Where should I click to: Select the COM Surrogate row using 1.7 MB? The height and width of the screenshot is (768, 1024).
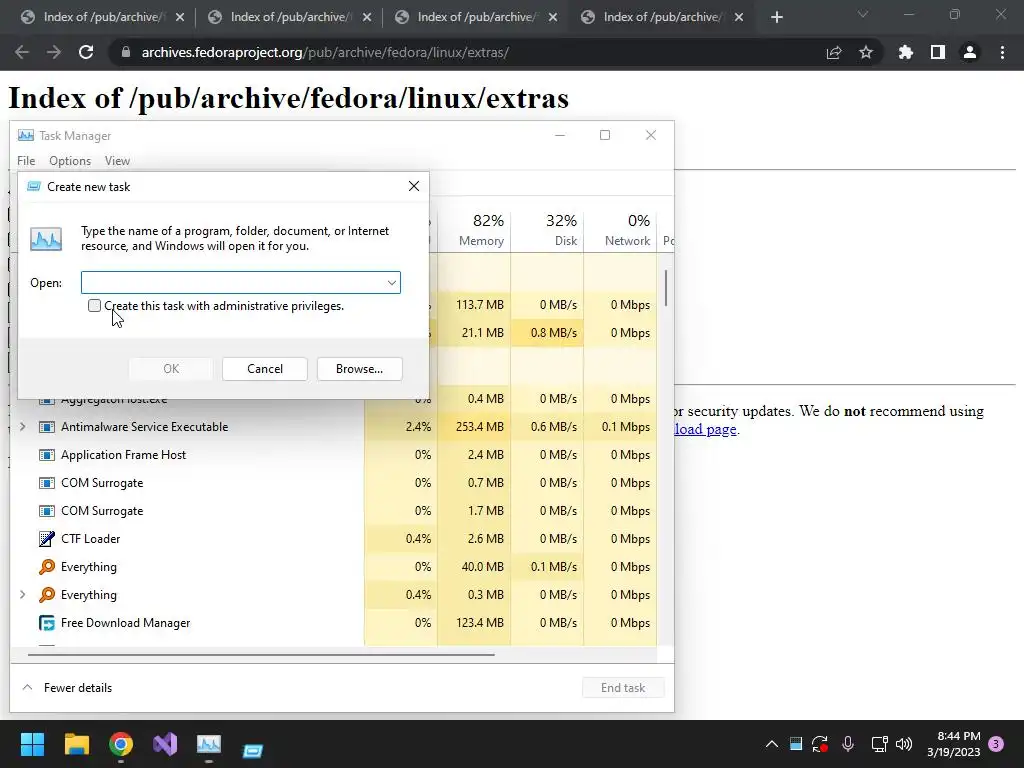point(333,511)
